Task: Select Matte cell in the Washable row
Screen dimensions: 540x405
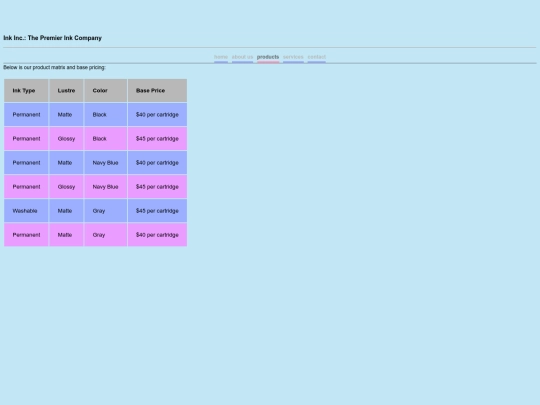Action: point(66,211)
